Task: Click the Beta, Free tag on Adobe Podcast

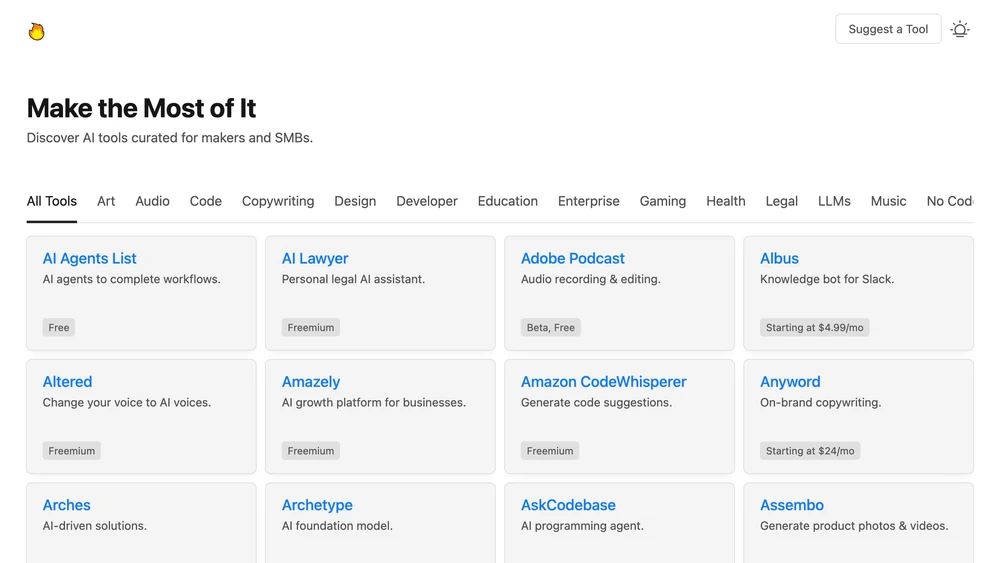Action: (x=550, y=327)
